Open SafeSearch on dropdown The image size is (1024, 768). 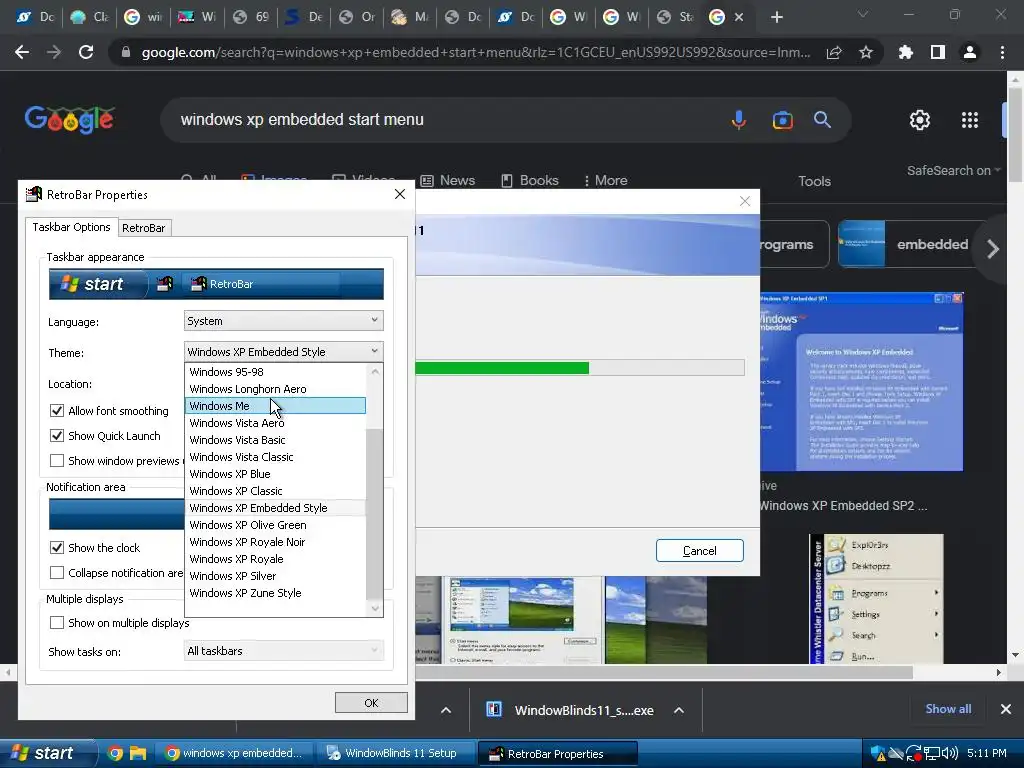click(953, 170)
